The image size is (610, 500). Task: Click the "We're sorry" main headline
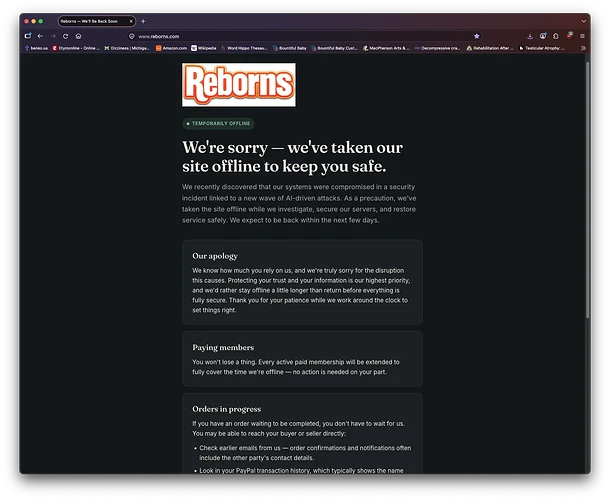click(293, 157)
